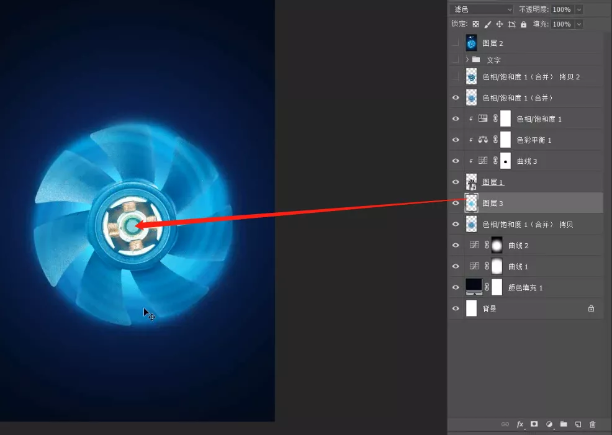Click the link layers icon at panel bottom
Screen dimensions: 612x435
(x=505, y=424)
